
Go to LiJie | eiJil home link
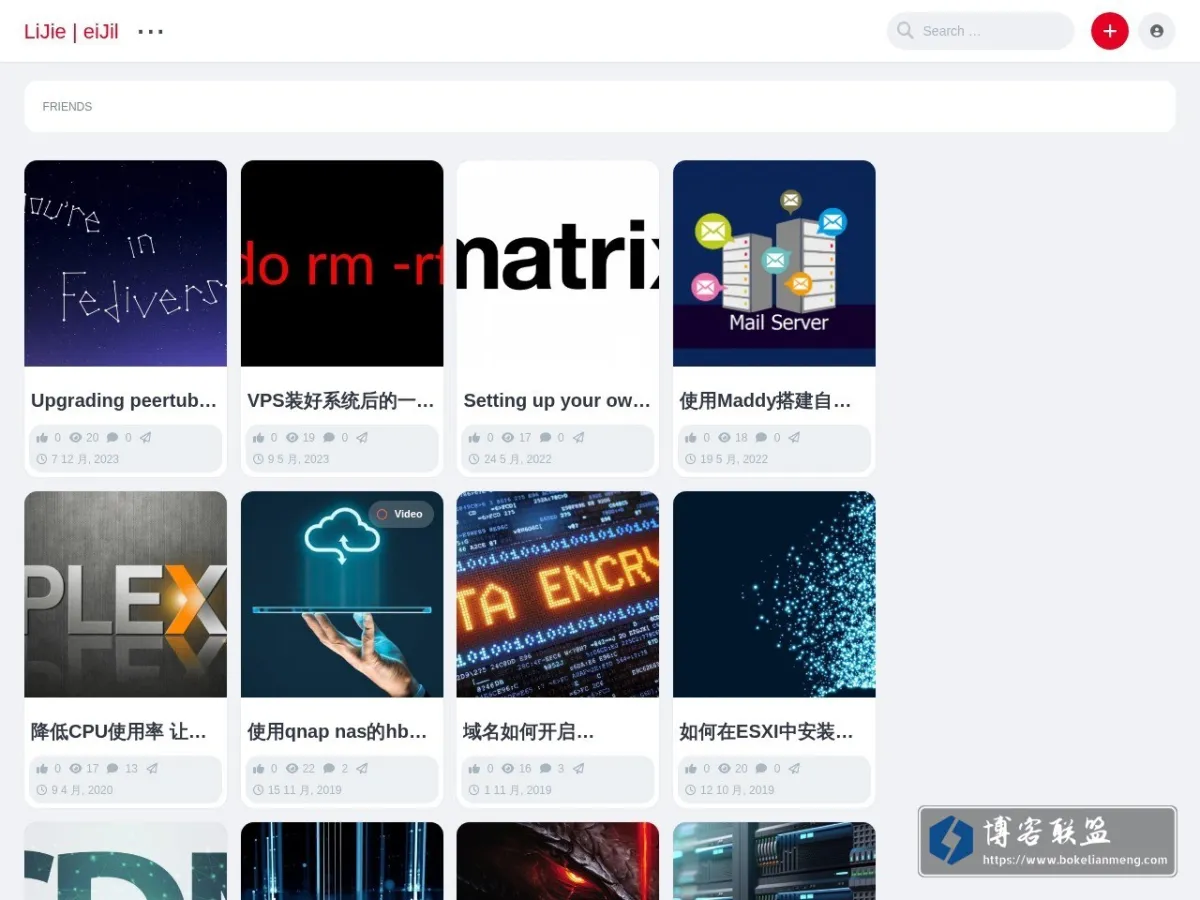tap(71, 32)
